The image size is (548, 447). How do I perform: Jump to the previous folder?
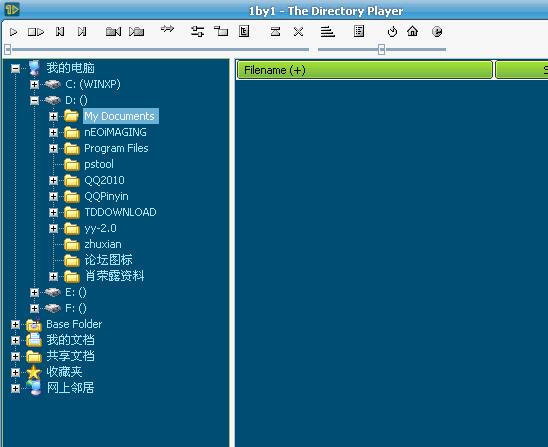click(x=113, y=32)
